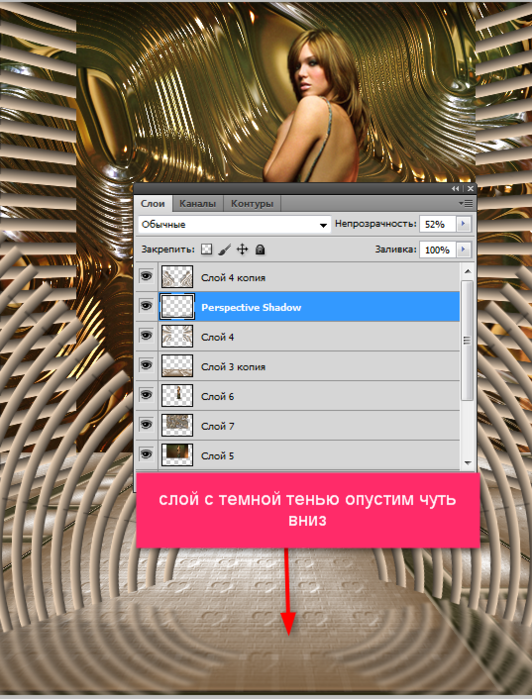Hide the Слой 7 layer
Image resolution: width=532 pixels, height=699 pixels.
pos(146,425)
